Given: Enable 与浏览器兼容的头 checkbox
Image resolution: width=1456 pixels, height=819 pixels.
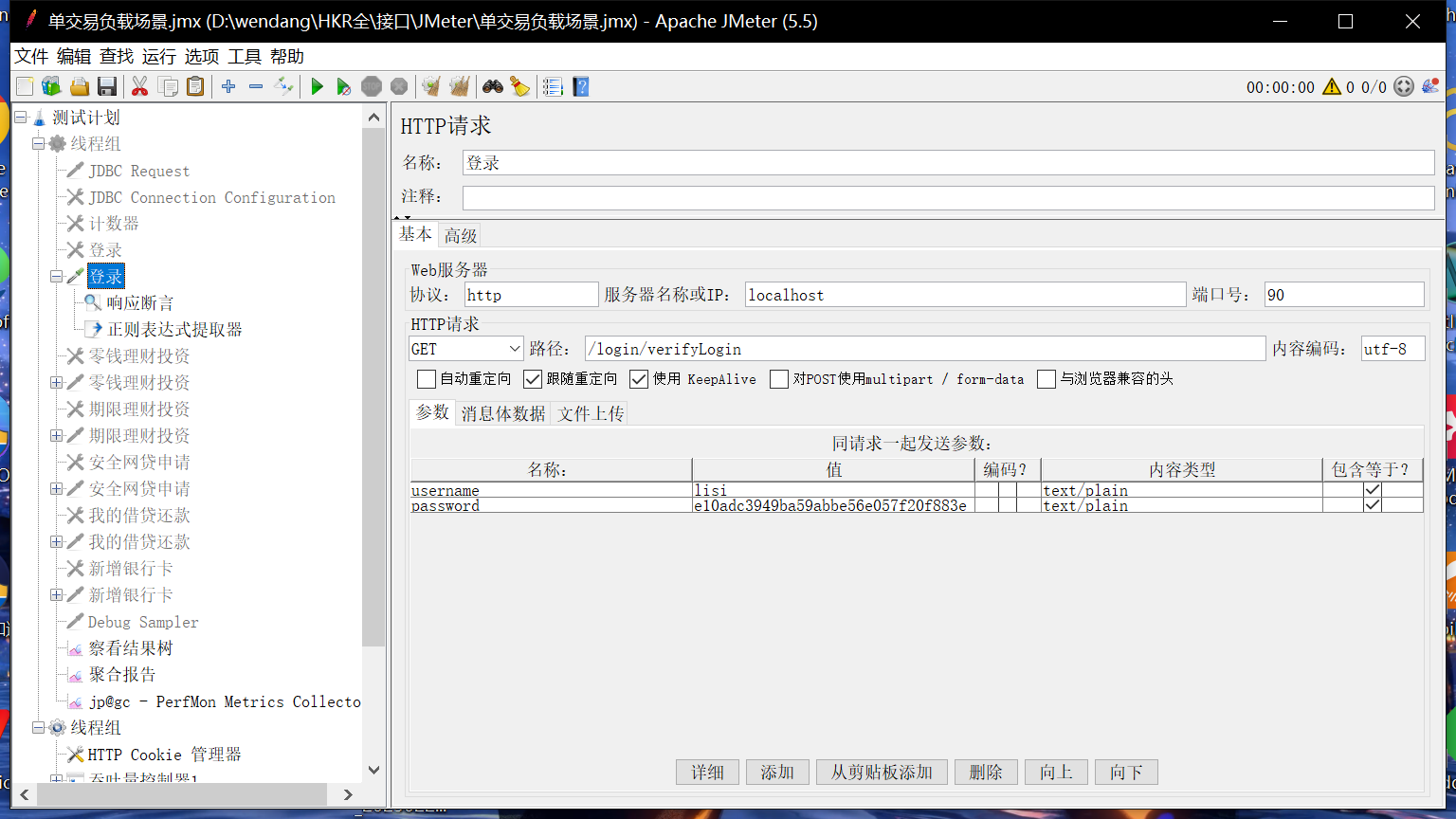Looking at the screenshot, I should [x=1046, y=379].
